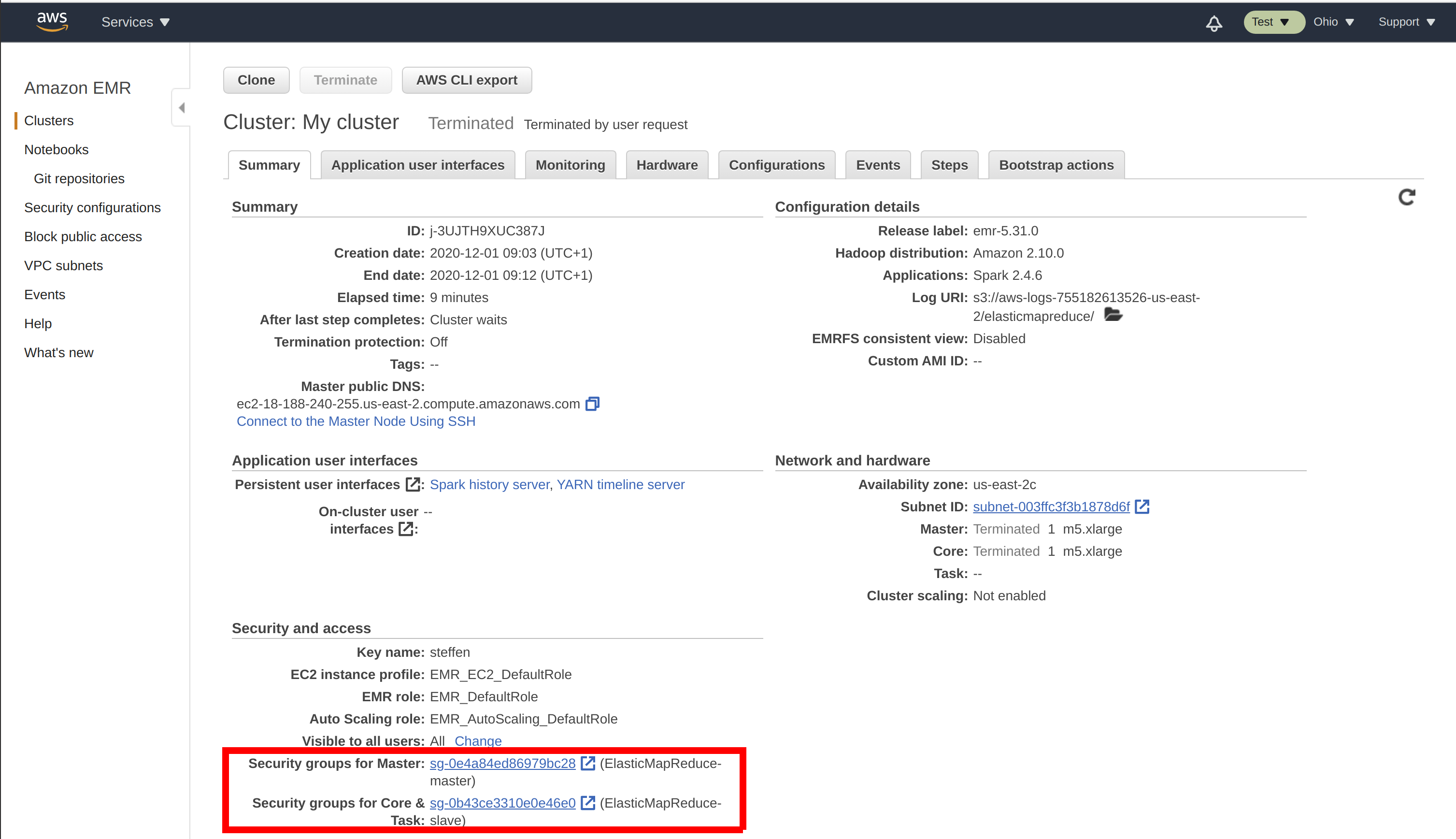Image resolution: width=1456 pixels, height=839 pixels.
Task: Click Change next to Visible to all users
Action: [478, 741]
